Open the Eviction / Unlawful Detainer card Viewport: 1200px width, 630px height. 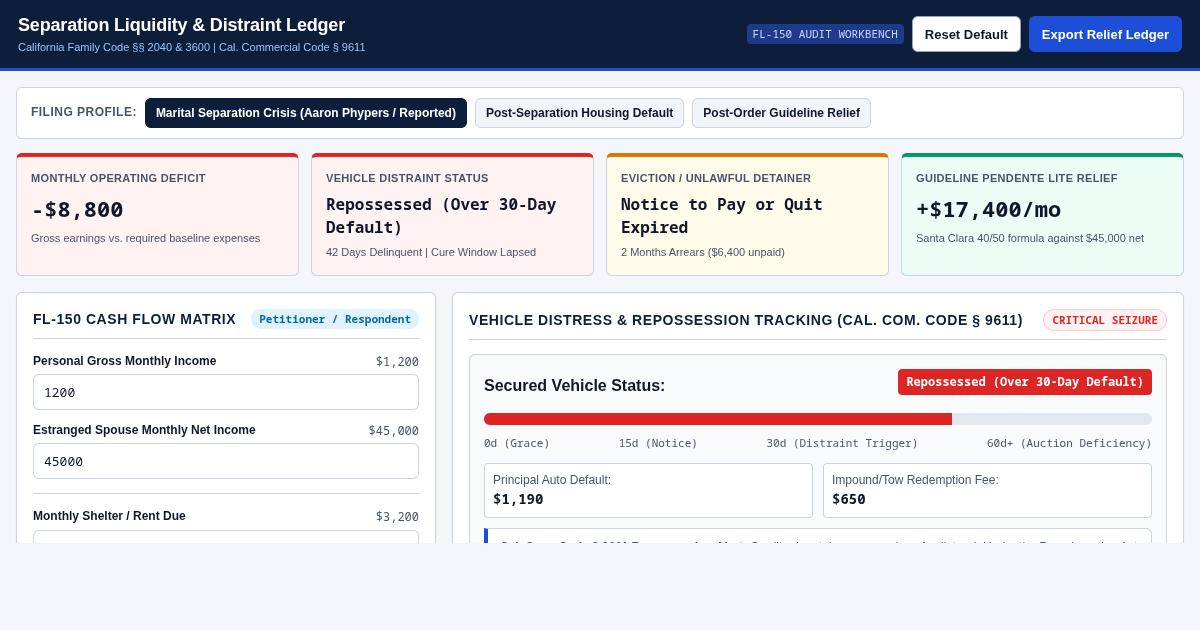747,215
